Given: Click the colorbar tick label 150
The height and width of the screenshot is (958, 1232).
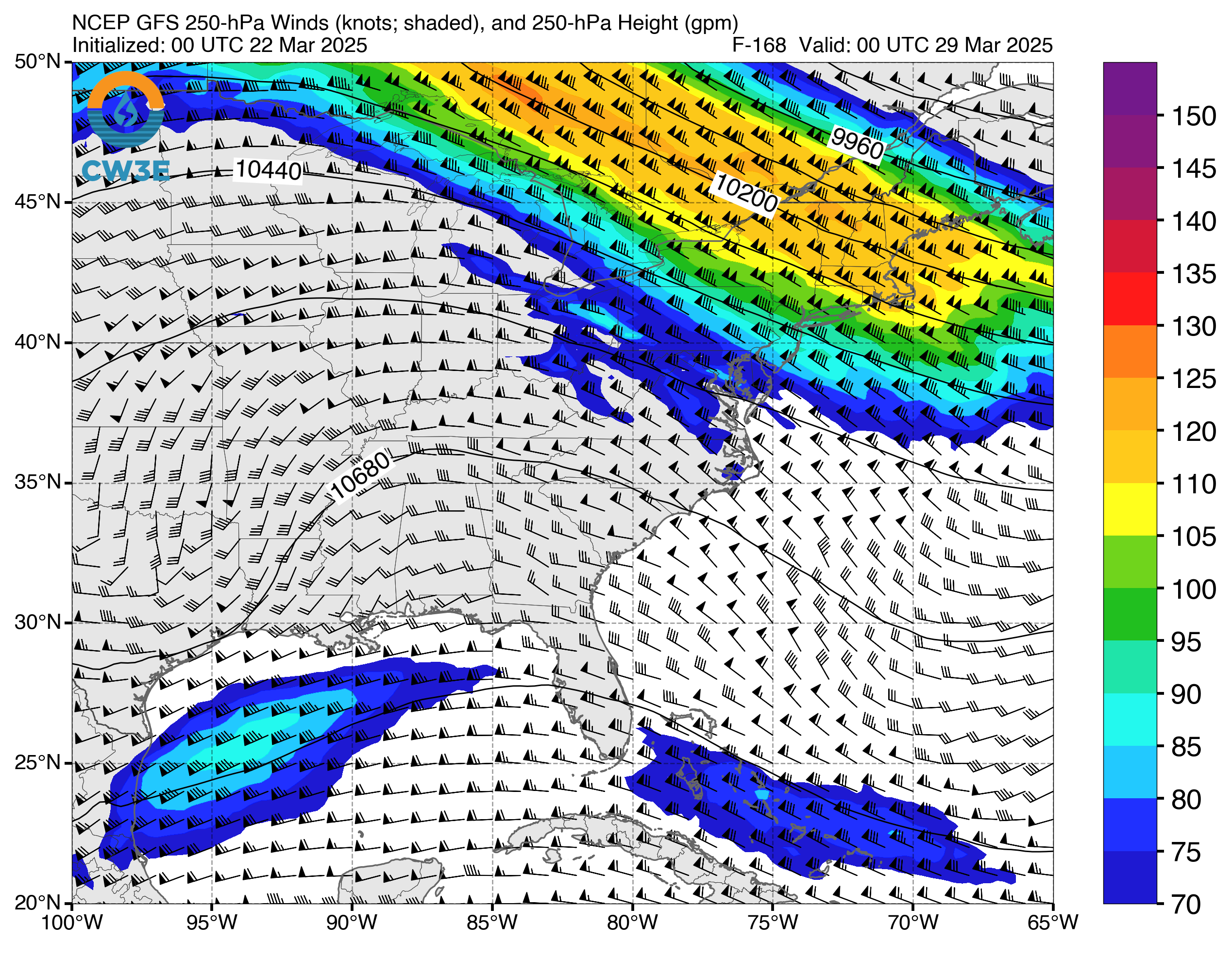Looking at the screenshot, I should (x=1194, y=116).
